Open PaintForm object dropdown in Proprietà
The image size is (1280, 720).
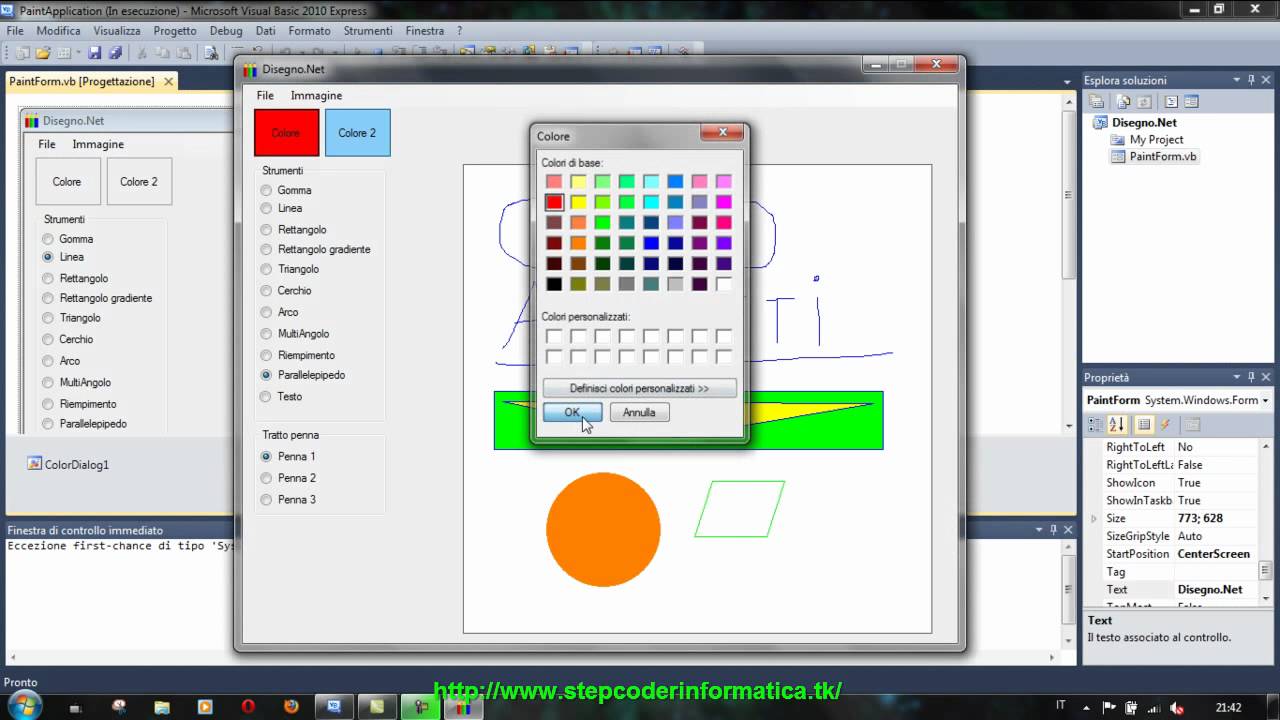point(1265,400)
